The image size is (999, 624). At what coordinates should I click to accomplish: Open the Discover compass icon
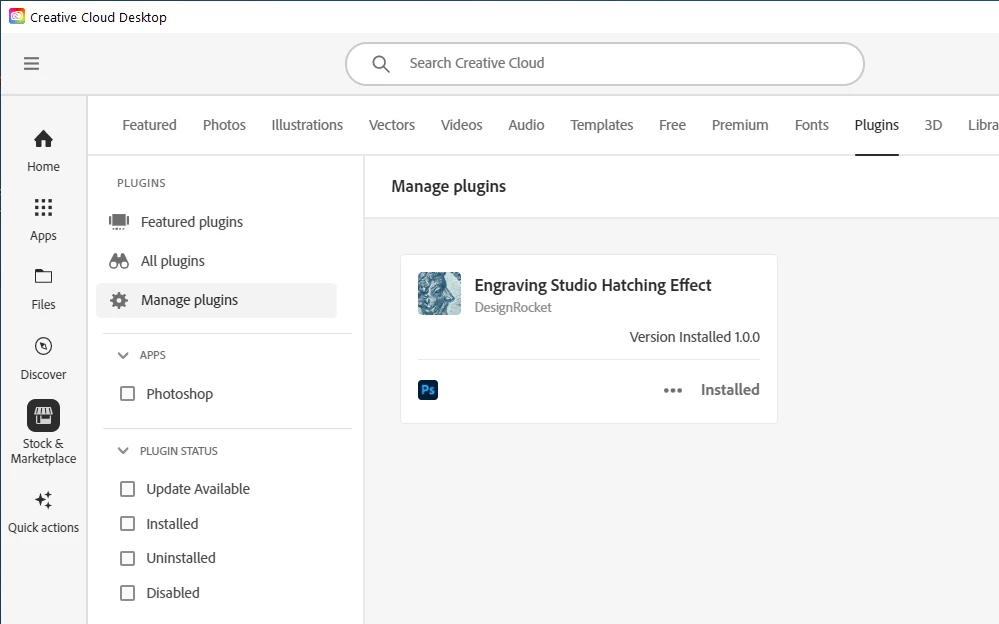(x=43, y=346)
